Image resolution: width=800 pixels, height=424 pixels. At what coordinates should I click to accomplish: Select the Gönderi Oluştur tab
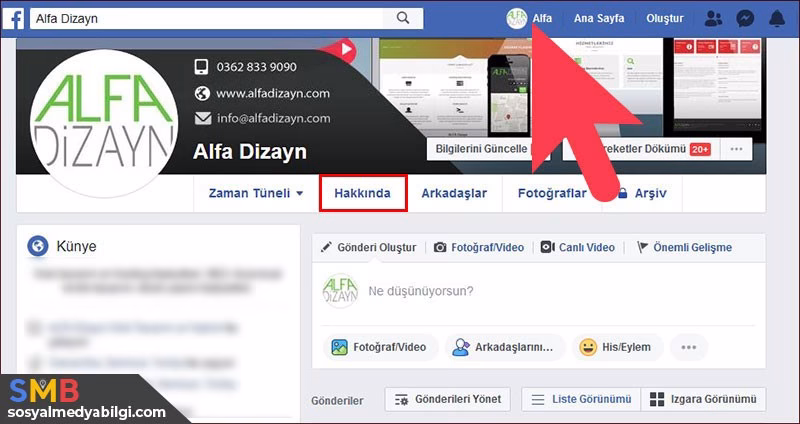point(368,247)
